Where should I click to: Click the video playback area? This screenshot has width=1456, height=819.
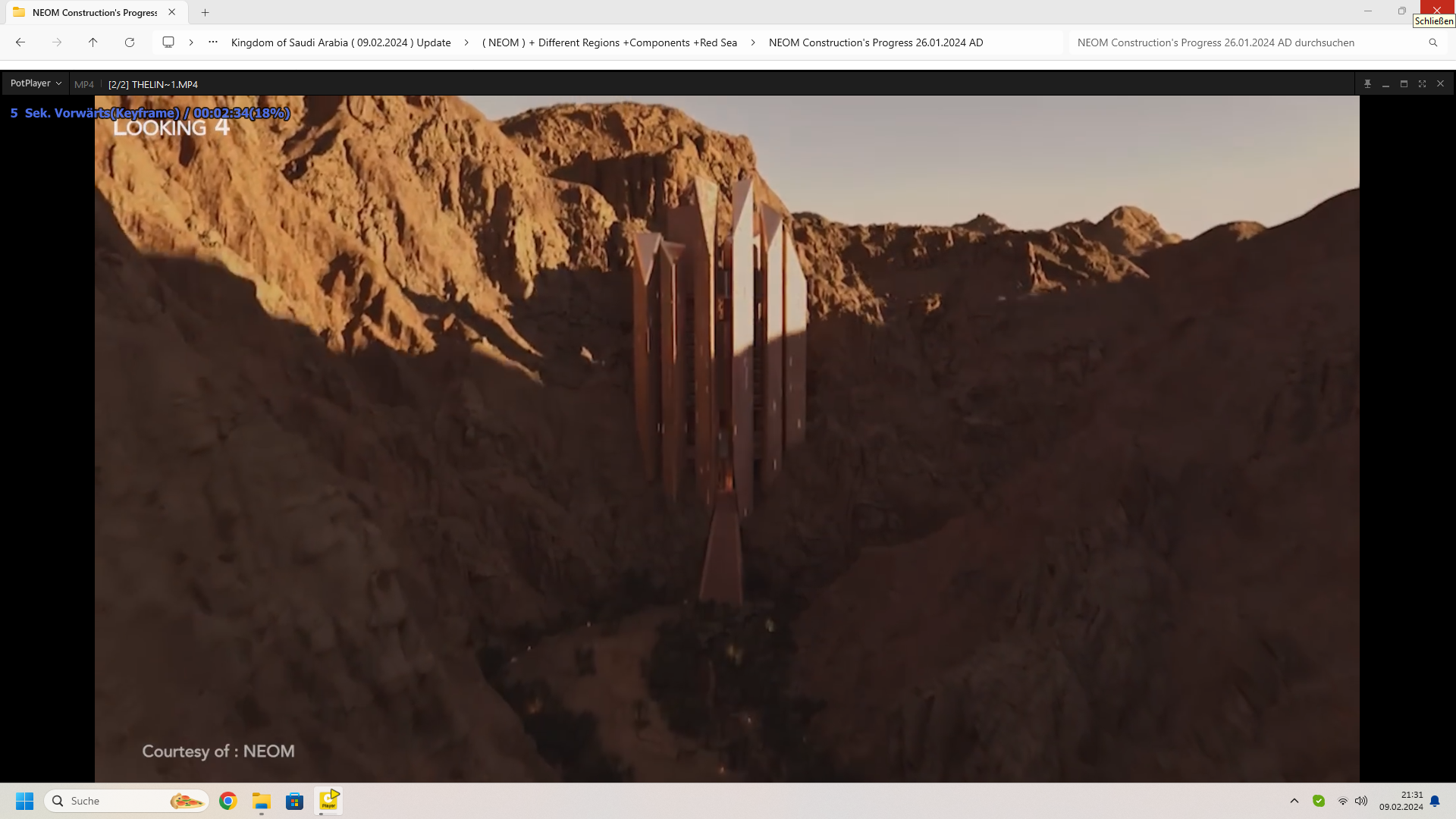coord(726,438)
